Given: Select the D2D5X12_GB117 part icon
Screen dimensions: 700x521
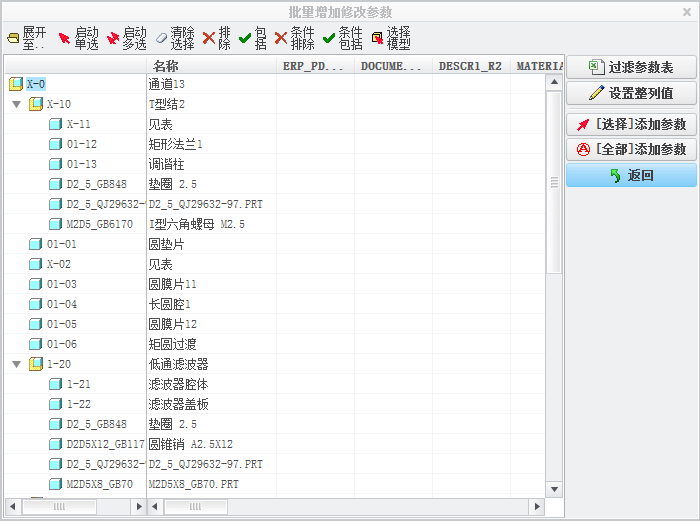Looking at the screenshot, I should tap(55, 444).
